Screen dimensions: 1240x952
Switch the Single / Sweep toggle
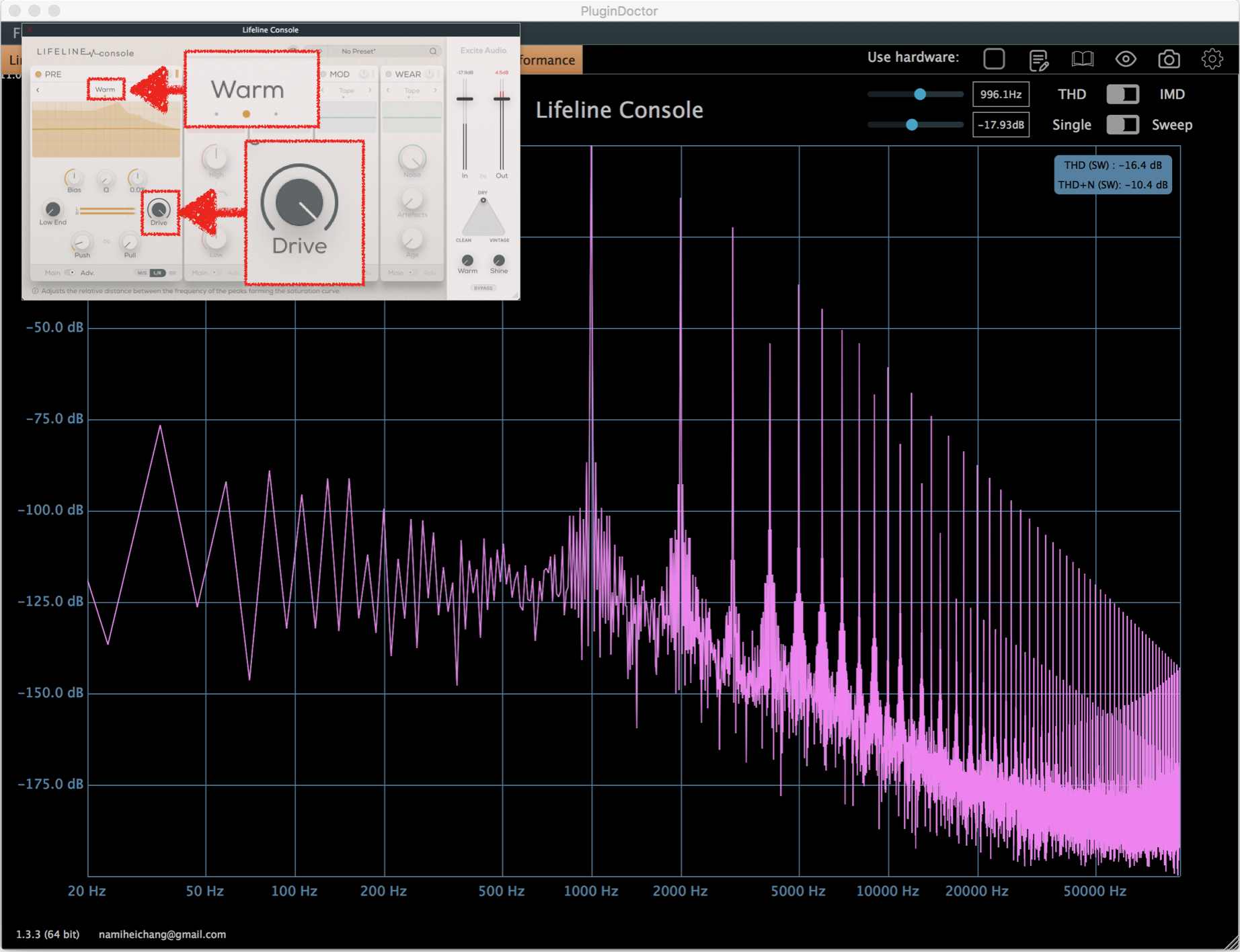1122,124
